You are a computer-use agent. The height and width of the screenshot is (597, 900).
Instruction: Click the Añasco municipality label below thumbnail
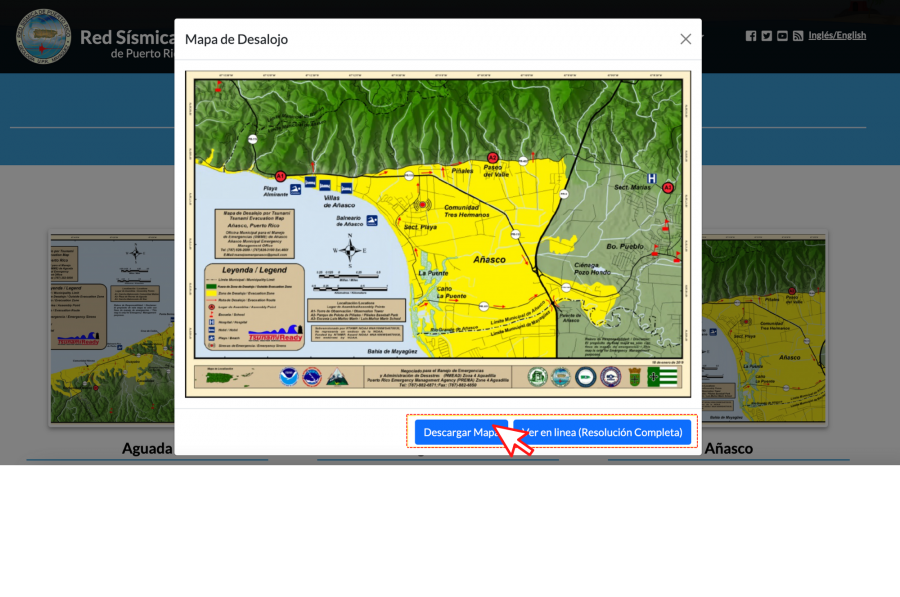point(728,449)
